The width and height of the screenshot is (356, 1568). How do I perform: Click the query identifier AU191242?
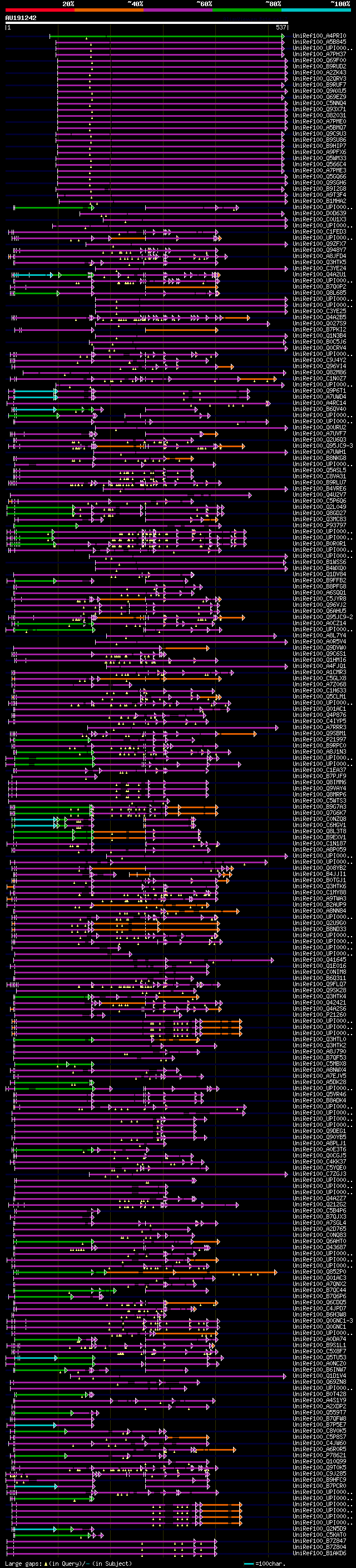coord(21,18)
